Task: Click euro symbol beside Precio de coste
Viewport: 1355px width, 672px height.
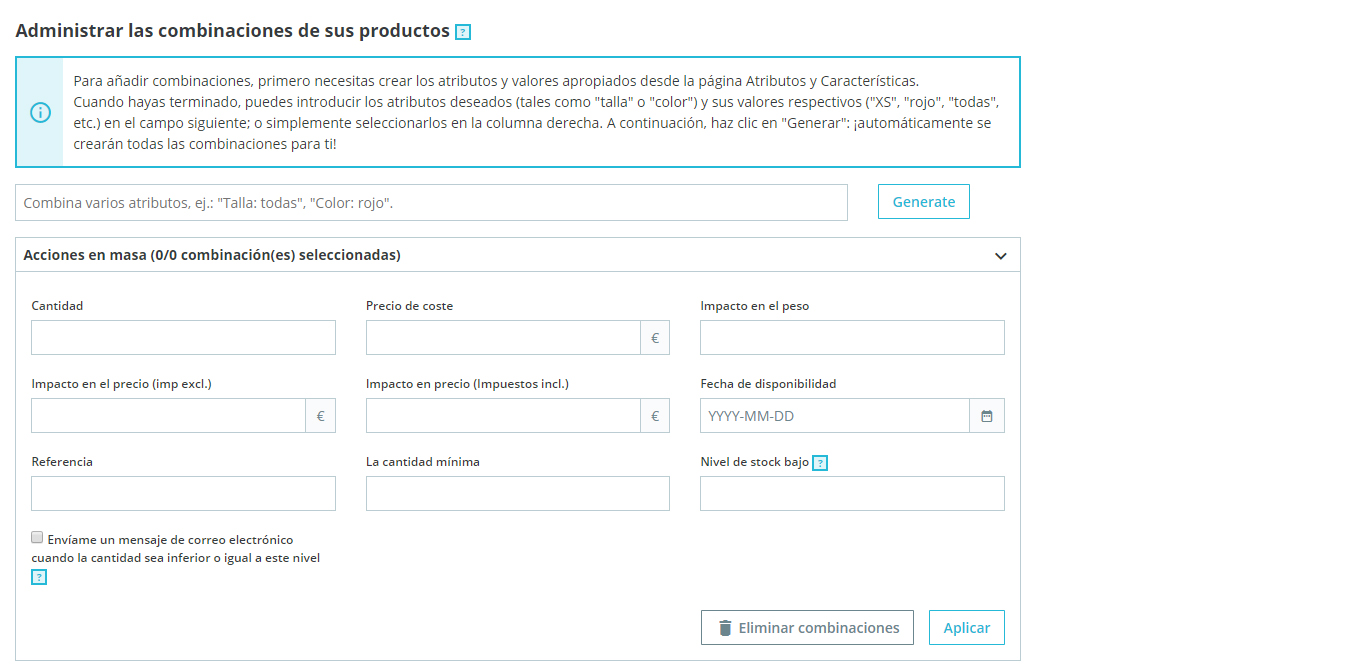Action: [655, 338]
